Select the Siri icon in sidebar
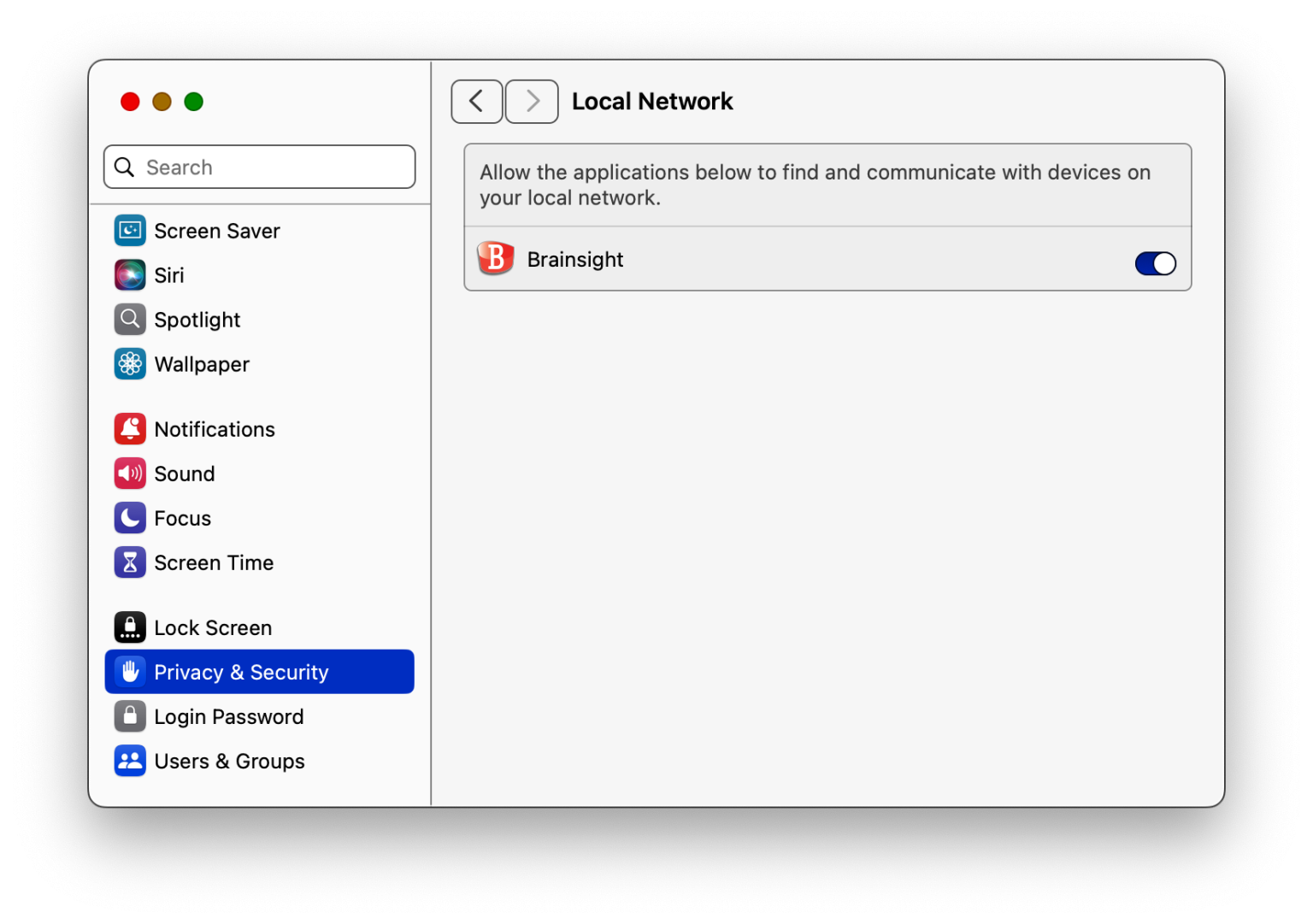Screen dimensions: 1313x924 coord(129,274)
